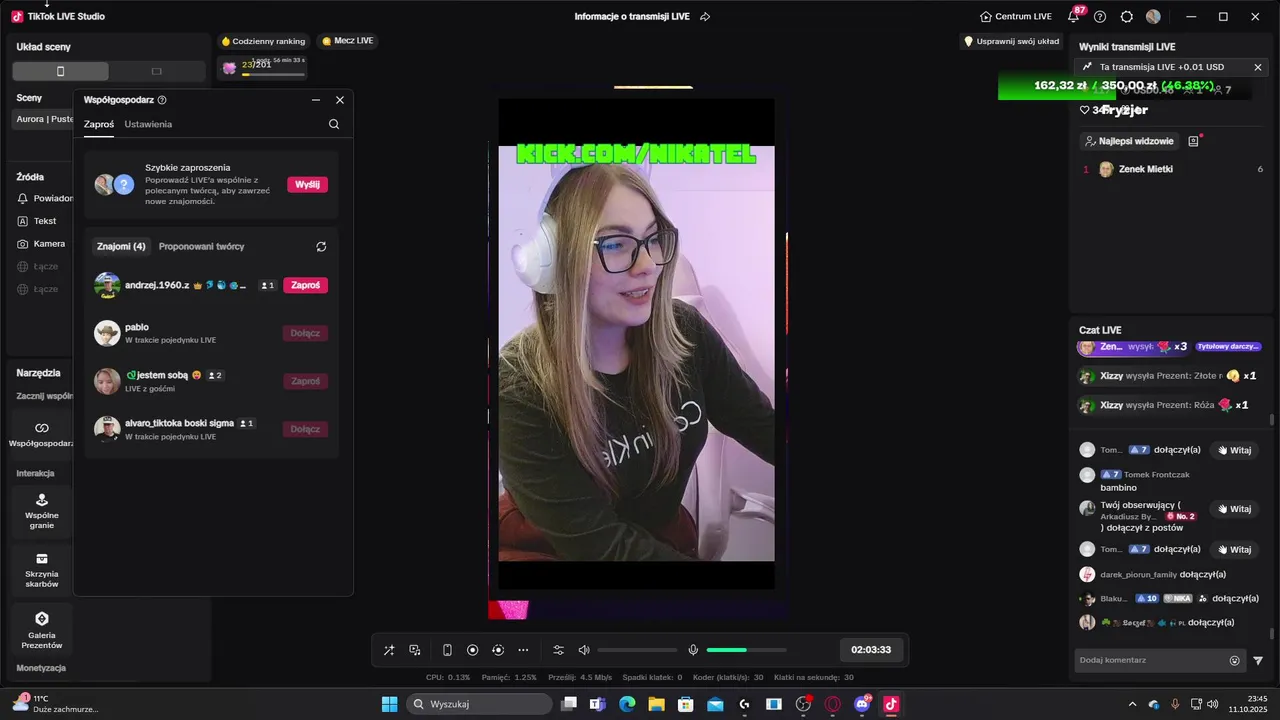The width and height of the screenshot is (1280, 720).
Task: Open Centrum LIVE
Action: (x=1016, y=17)
